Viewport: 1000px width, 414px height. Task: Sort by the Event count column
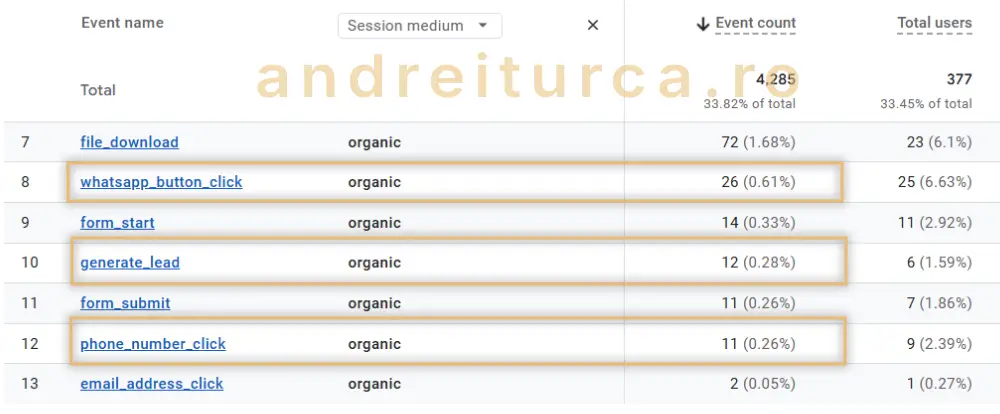click(756, 23)
